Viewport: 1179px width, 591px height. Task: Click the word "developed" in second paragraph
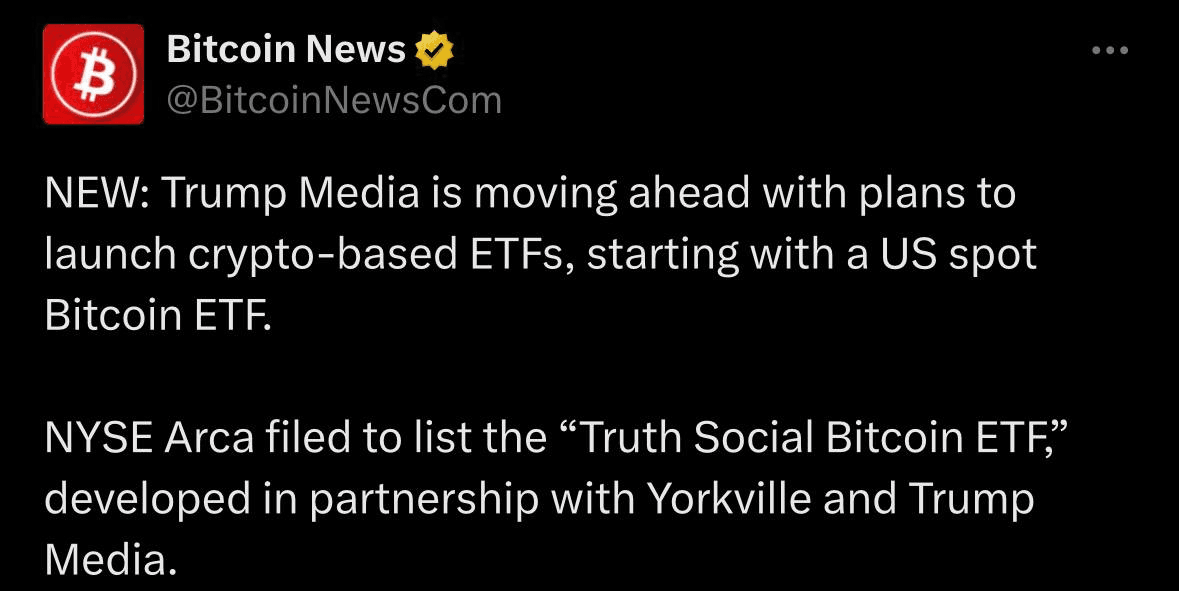coord(147,501)
